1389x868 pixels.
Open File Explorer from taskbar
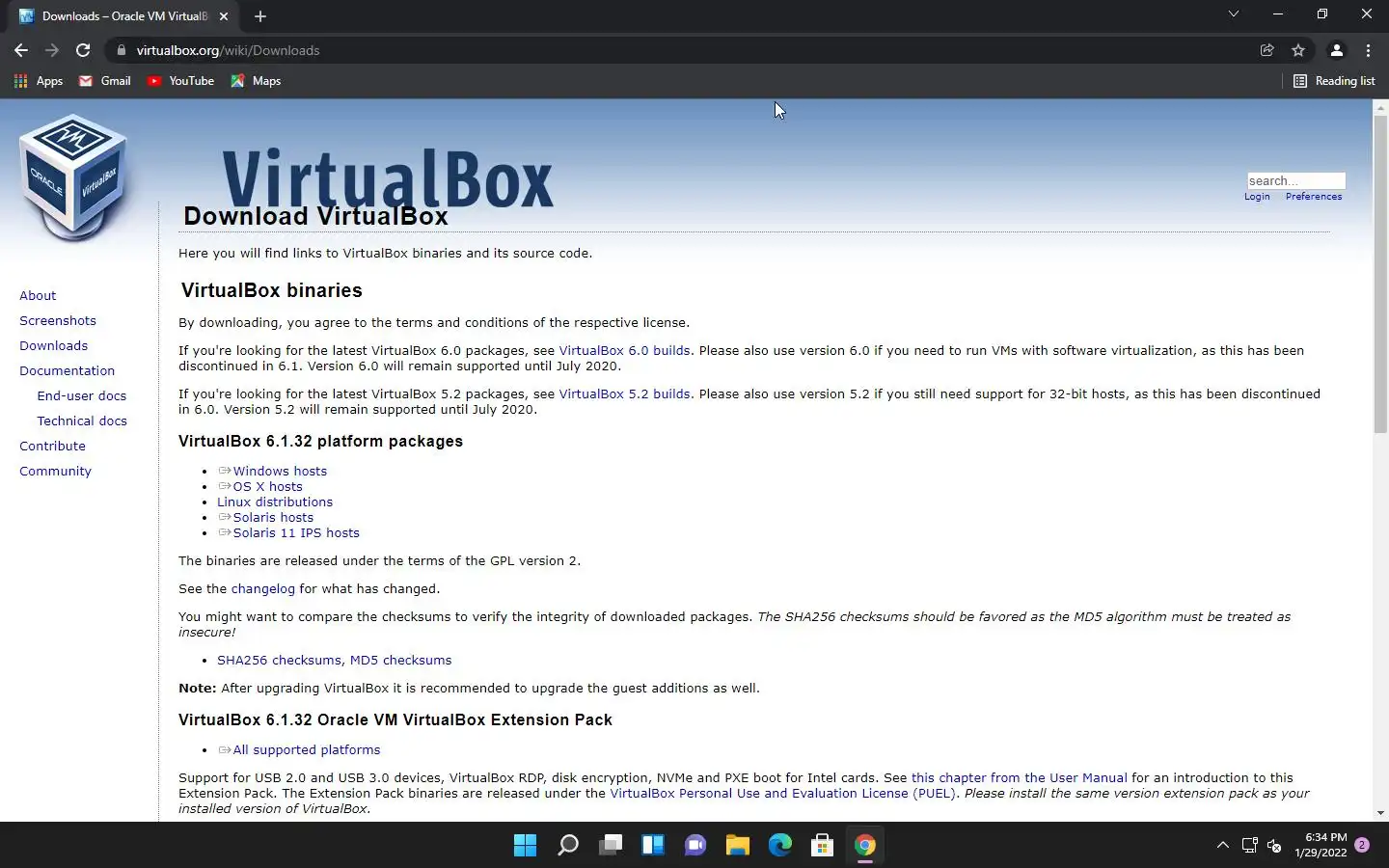[738, 846]
